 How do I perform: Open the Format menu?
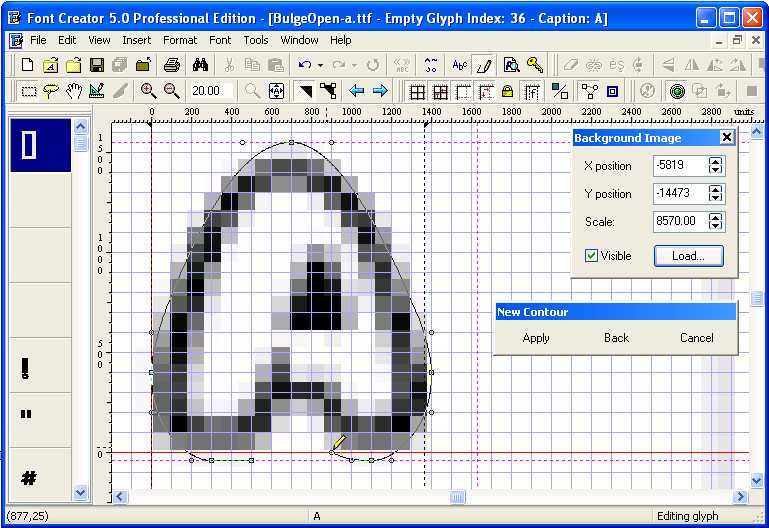[180, 40]
